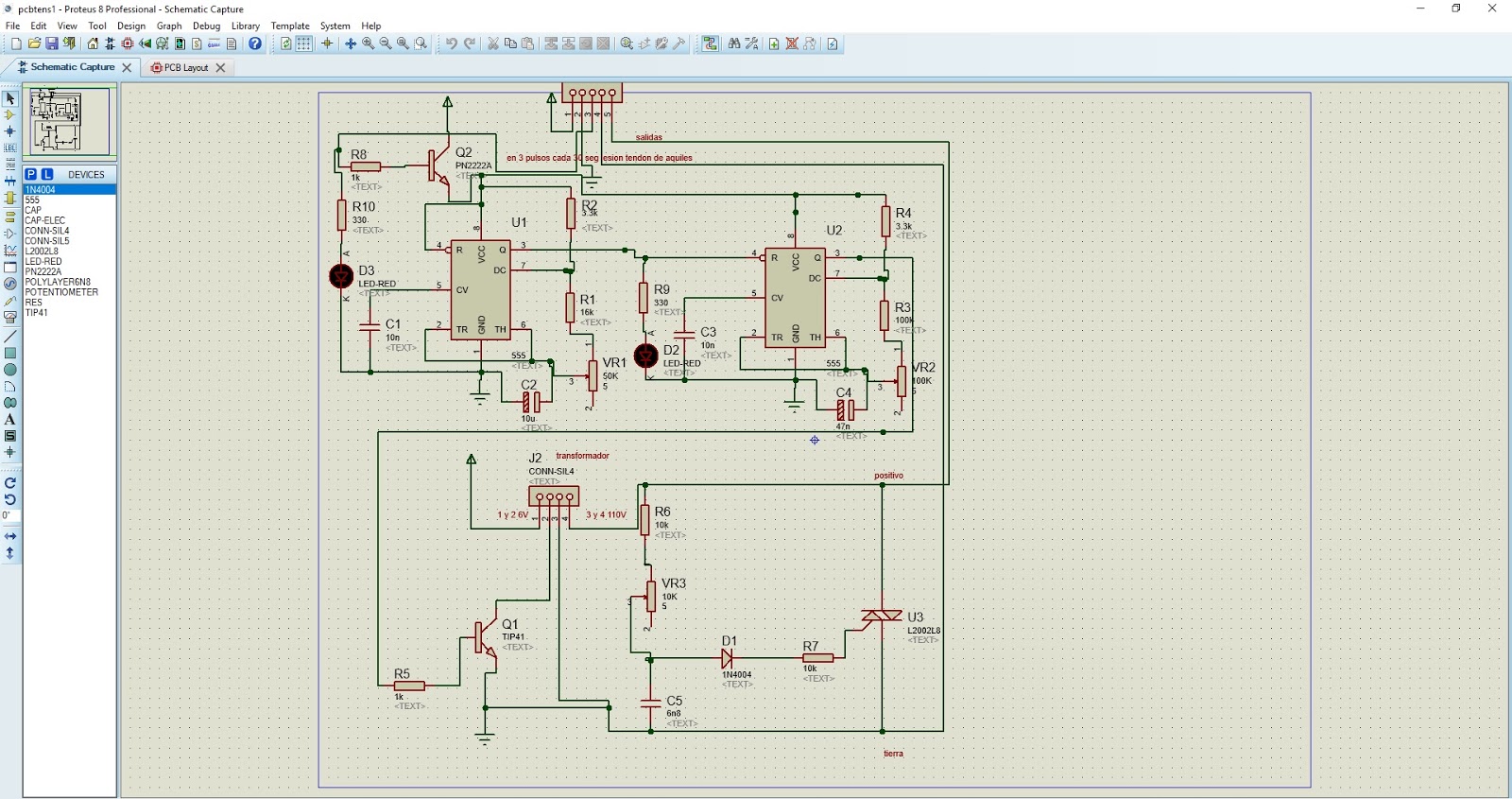The height and width of the screenshot is (799, 1512).
Task: Toggle the wire autorouter icon
Action: pyautogui.click(x=710, y=43)
